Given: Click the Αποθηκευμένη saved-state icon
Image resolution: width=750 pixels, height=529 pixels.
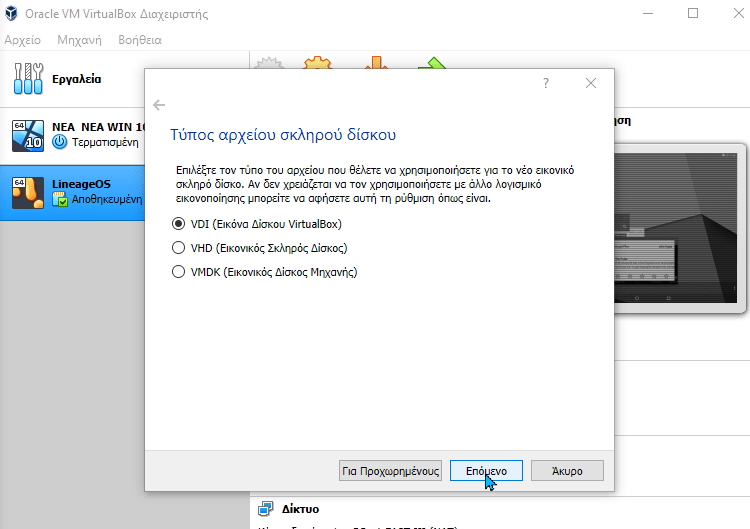Looking at the screenshot, I should (x=60, y=199).
